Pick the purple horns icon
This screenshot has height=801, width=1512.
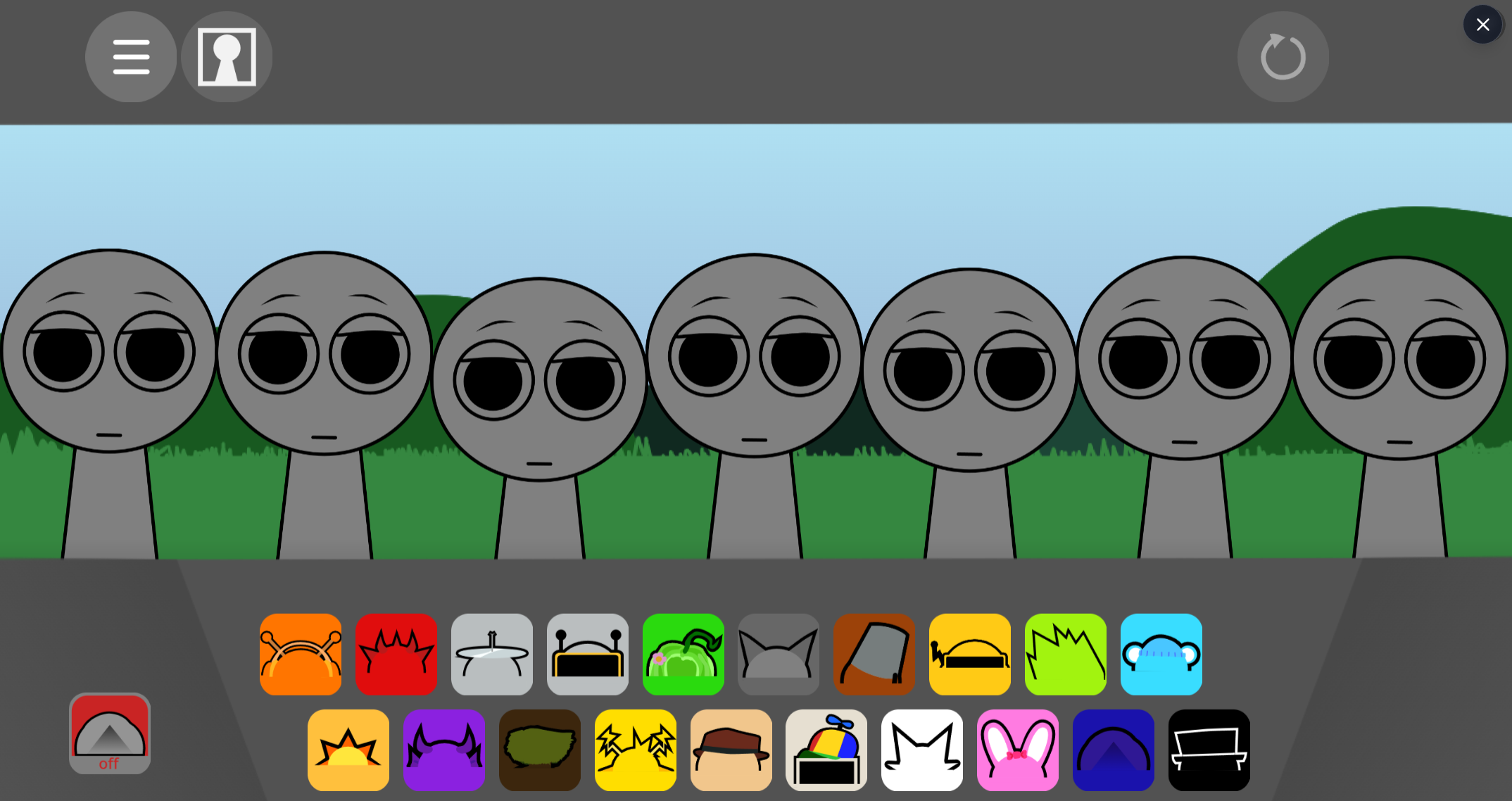pyautogui.click(x=444, y=750)
